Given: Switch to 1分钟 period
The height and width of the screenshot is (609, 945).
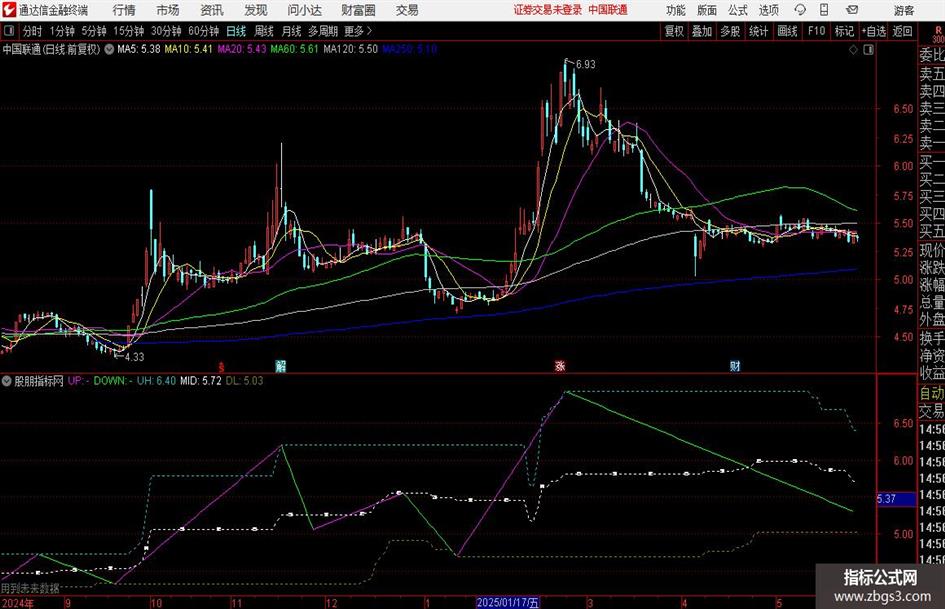Looking at the screenshot, I should click(x=62, y=31).
